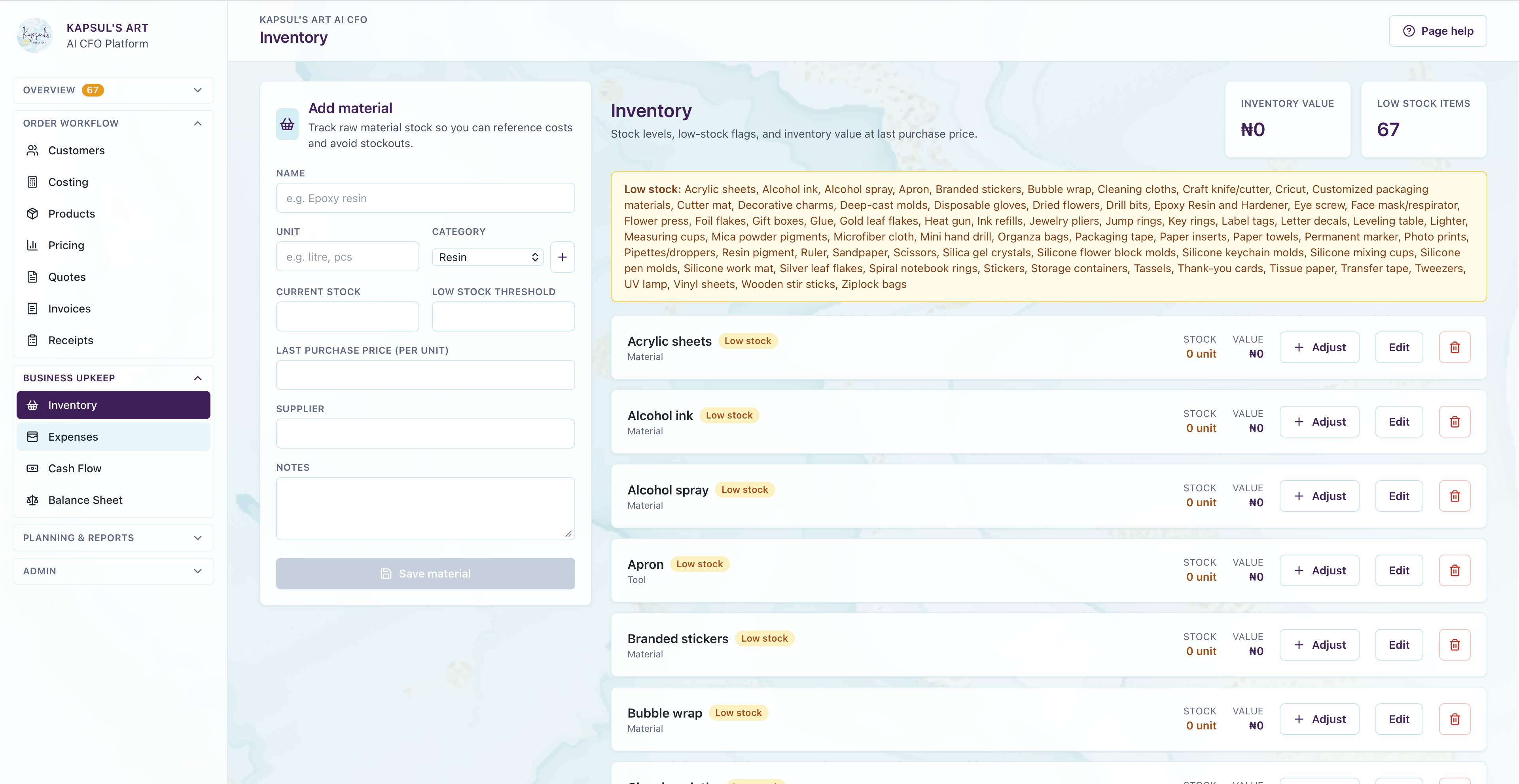This screenshot has height=784, width=1519.
Task: Add a new category with plus icon
Action: pyautogui.click(x=562, y=257)
